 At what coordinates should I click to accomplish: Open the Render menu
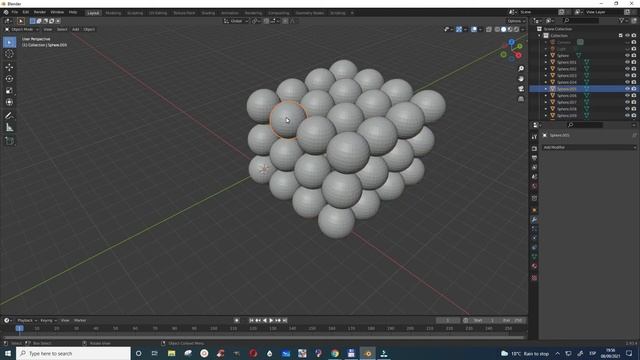click(40, 12)
